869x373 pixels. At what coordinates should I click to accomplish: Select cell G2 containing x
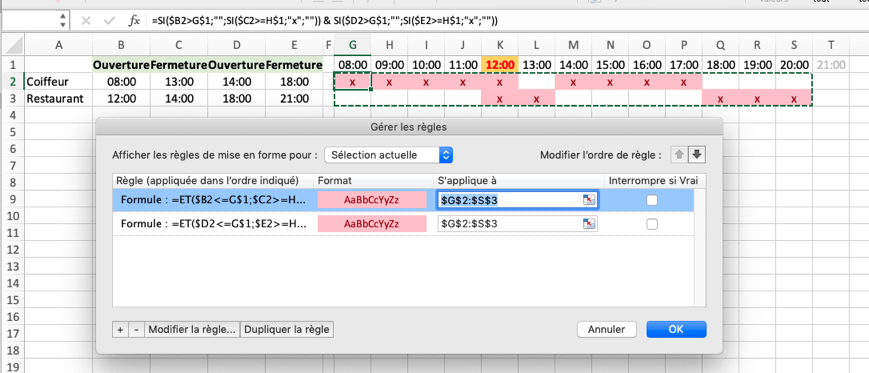tap(352, 82)
